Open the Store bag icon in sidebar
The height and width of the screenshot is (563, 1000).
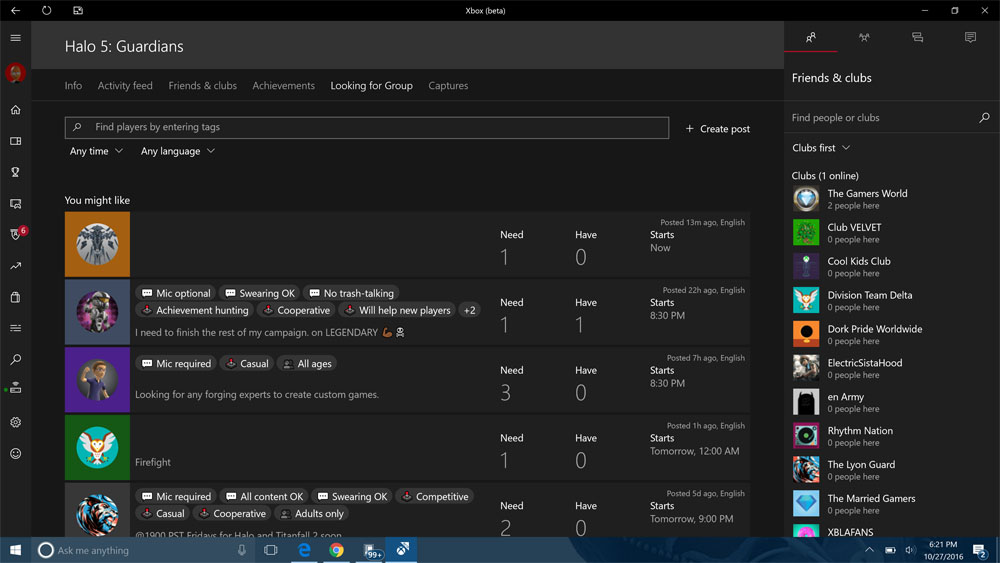(x=15, y=297)
